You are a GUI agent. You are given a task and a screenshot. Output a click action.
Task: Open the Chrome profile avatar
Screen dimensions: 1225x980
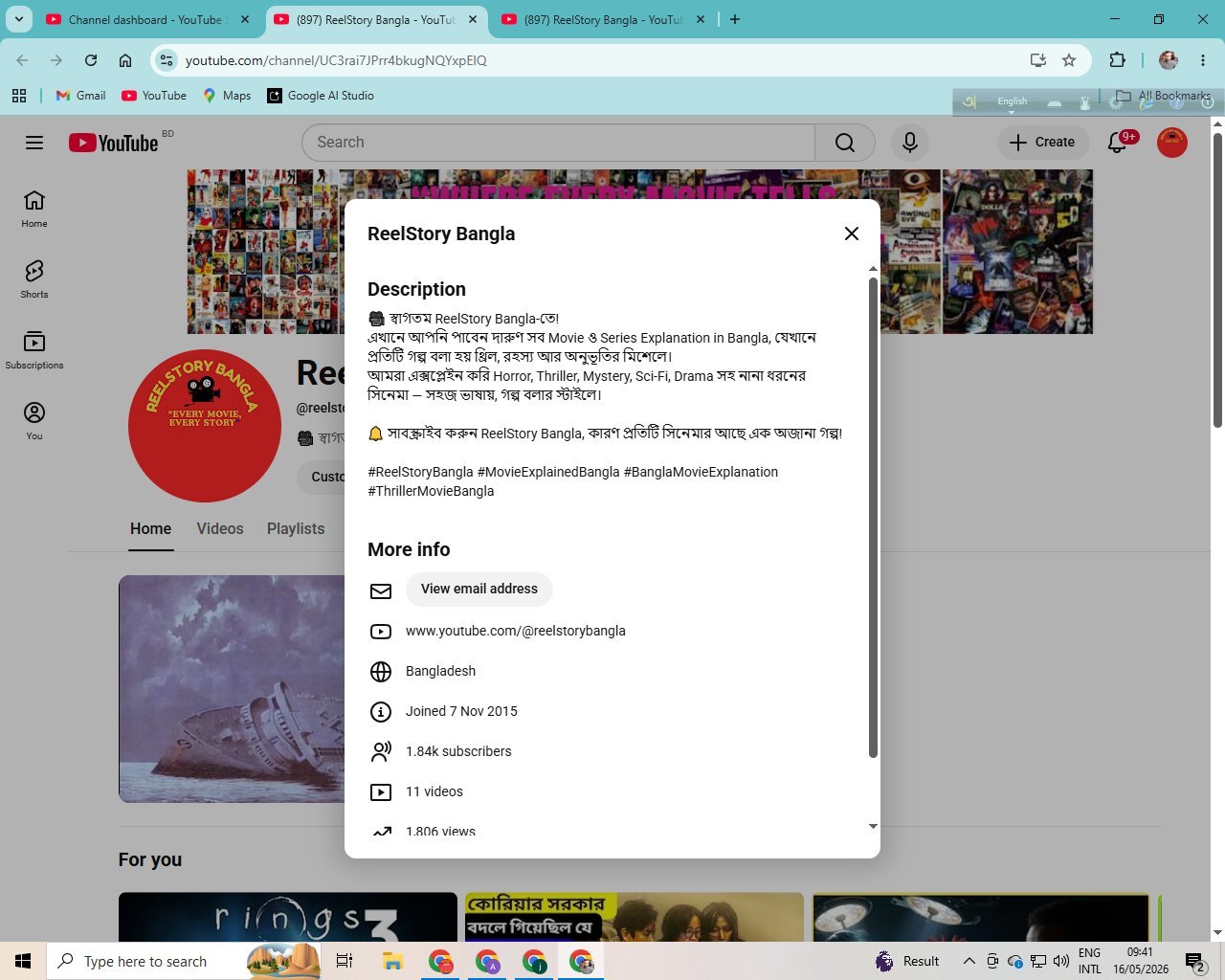(x=1169, y=60)
